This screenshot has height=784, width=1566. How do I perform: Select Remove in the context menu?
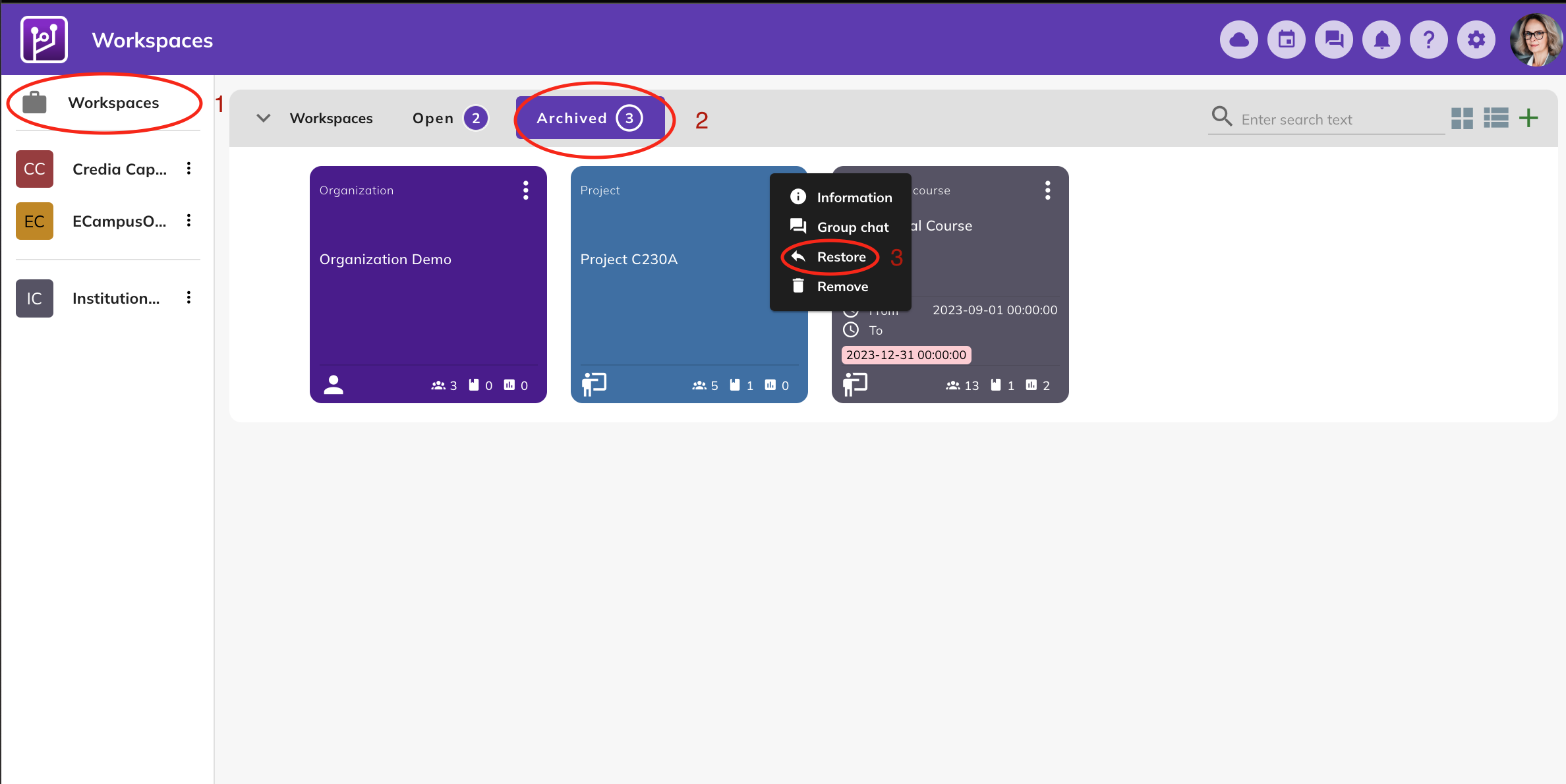tap(842, 287)
